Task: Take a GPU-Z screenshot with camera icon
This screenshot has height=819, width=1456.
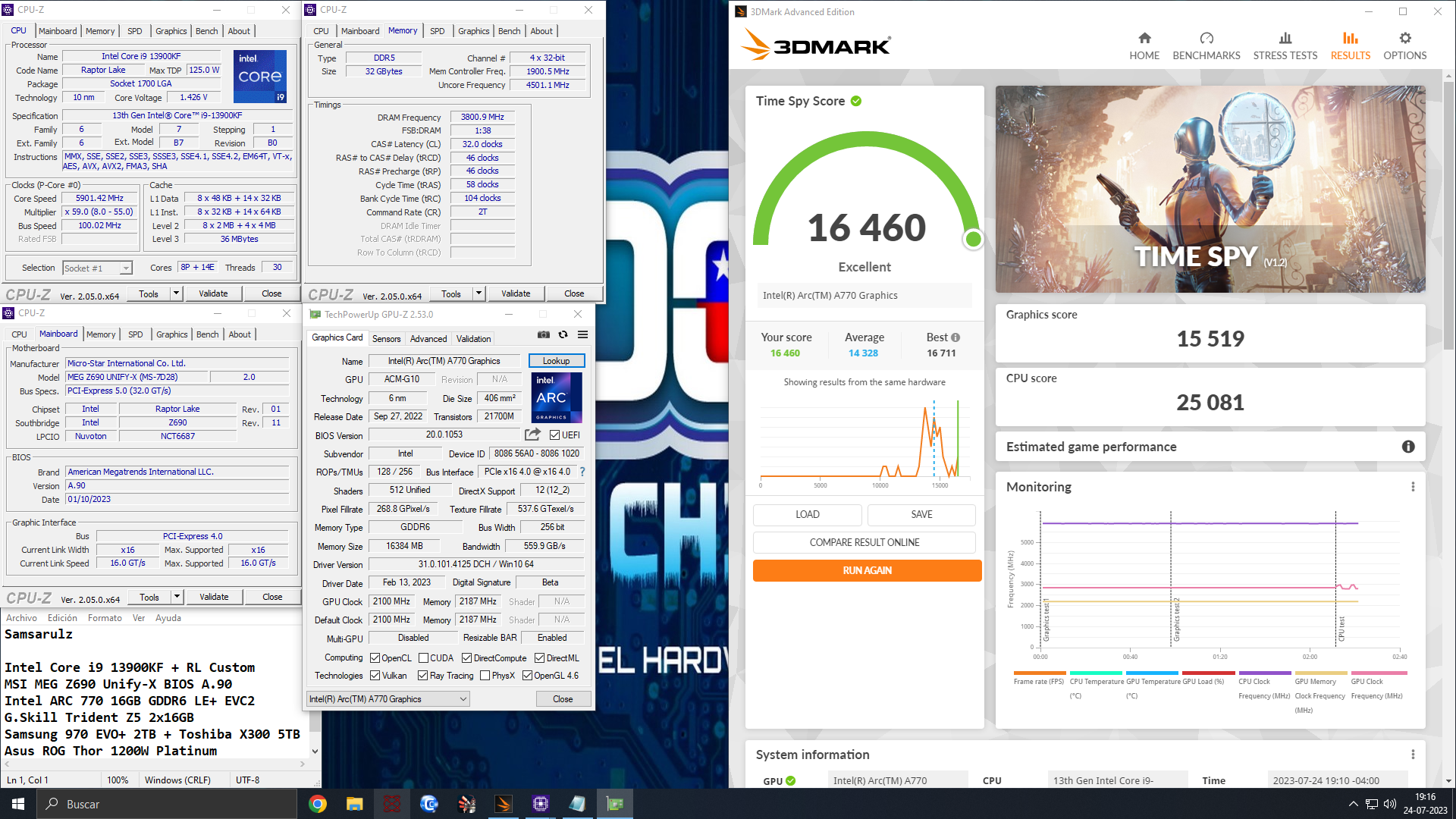Action: 543,334
